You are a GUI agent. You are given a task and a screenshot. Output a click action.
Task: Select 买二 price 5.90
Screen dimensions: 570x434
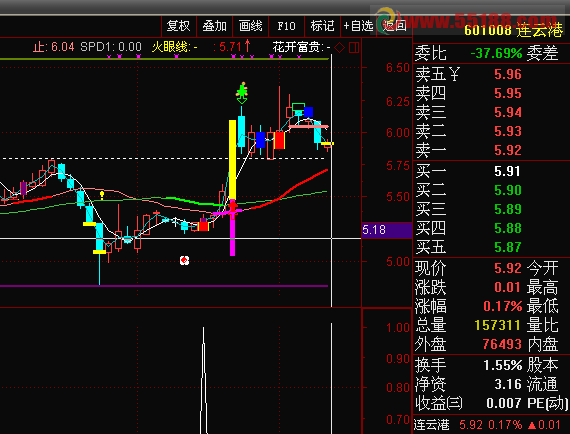pyautogui.click(x=508, y=190)
